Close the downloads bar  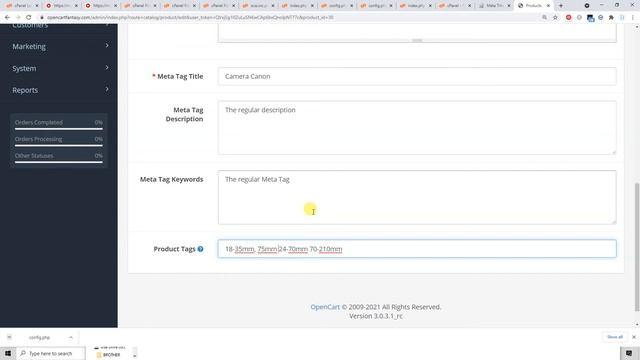click(x=634, y=337)
